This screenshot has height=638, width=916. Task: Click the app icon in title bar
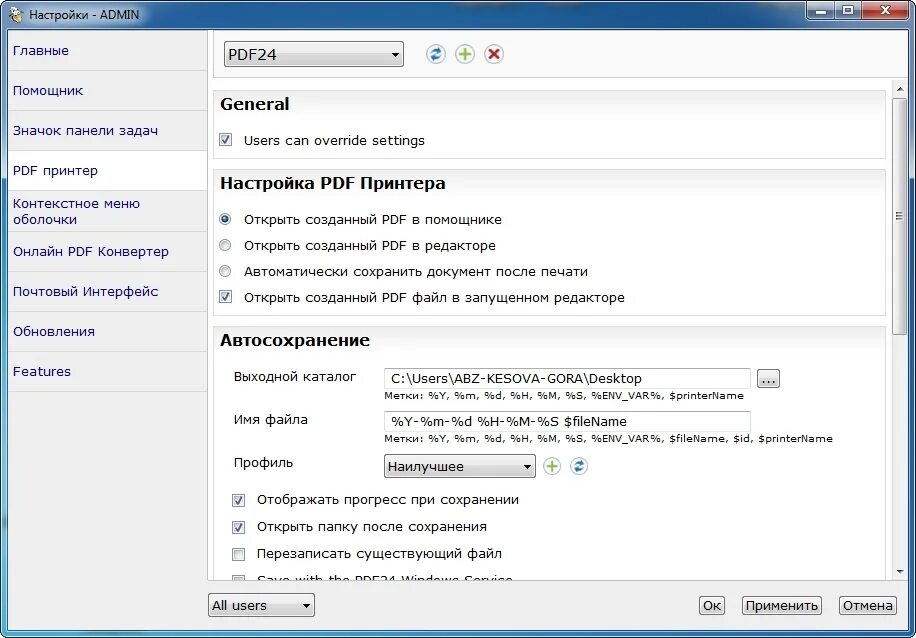pos(16,14)
